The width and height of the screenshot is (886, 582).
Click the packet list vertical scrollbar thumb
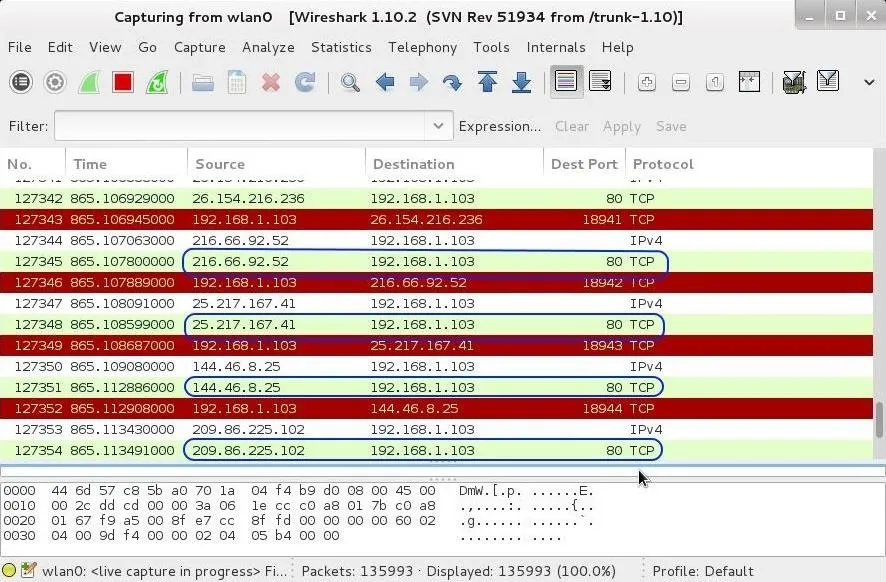pyautogui.click(x=880, y=420)
